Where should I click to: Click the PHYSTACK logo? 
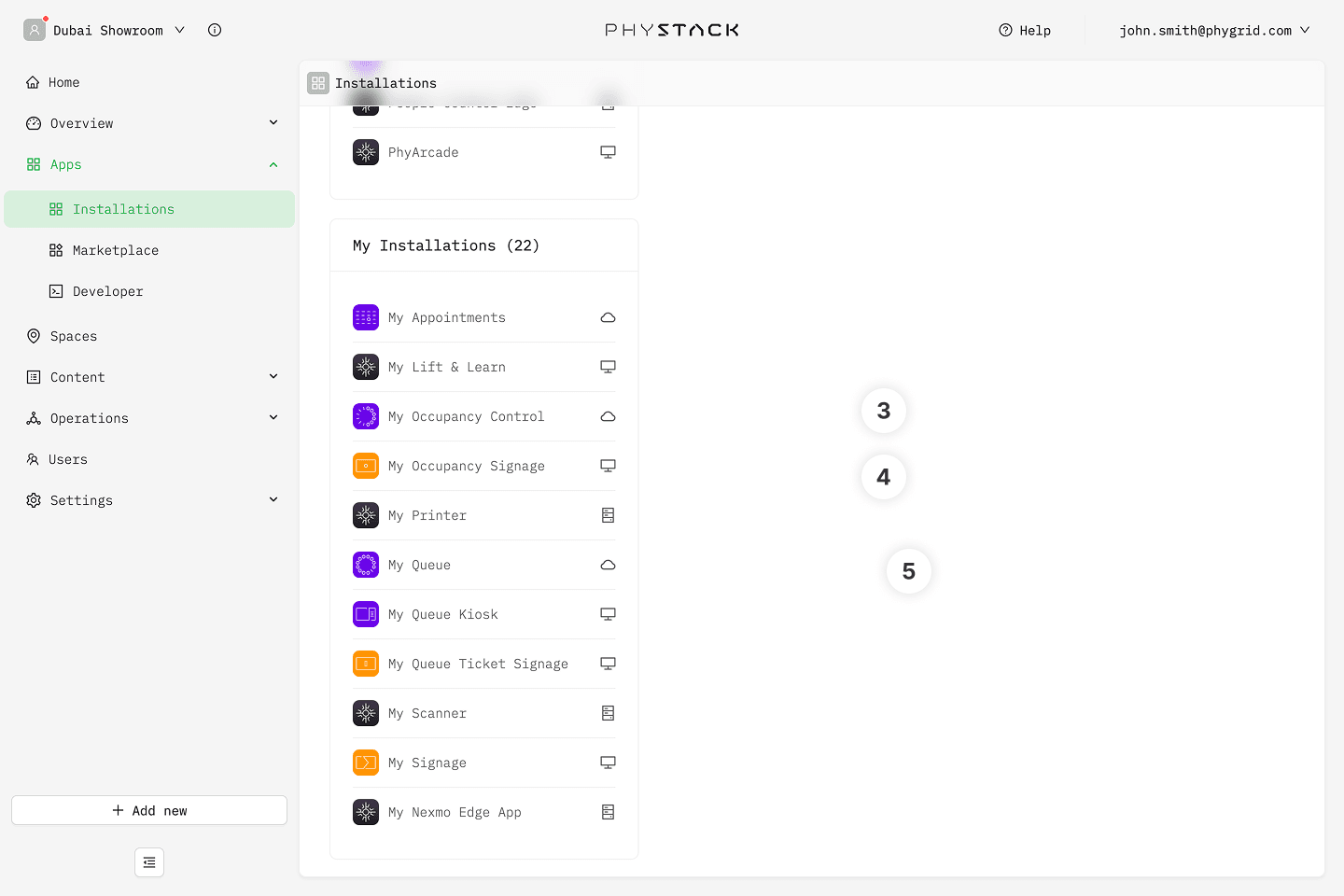coord(672,30)
